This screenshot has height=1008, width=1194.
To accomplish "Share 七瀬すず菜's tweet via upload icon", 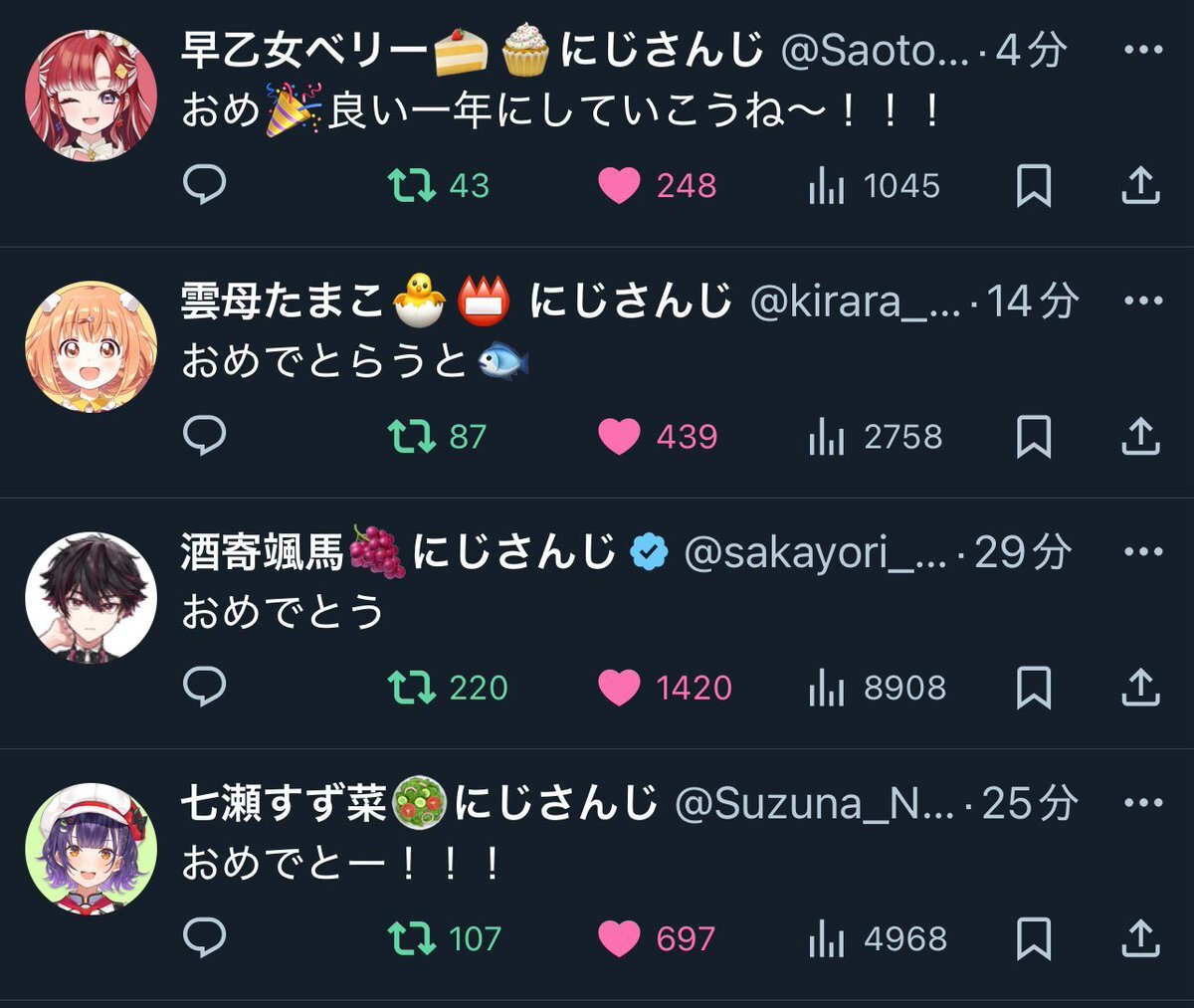I will coord(1140,937).
